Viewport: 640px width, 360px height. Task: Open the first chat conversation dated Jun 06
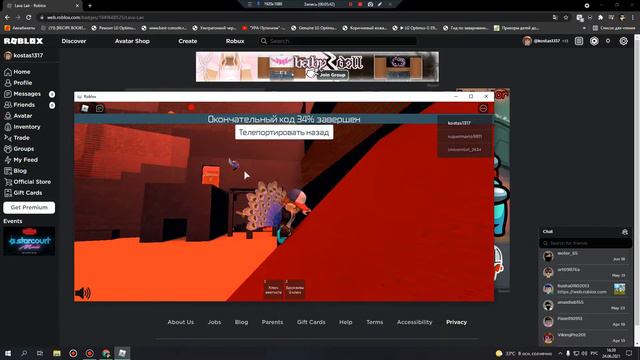tap(585, 256)
